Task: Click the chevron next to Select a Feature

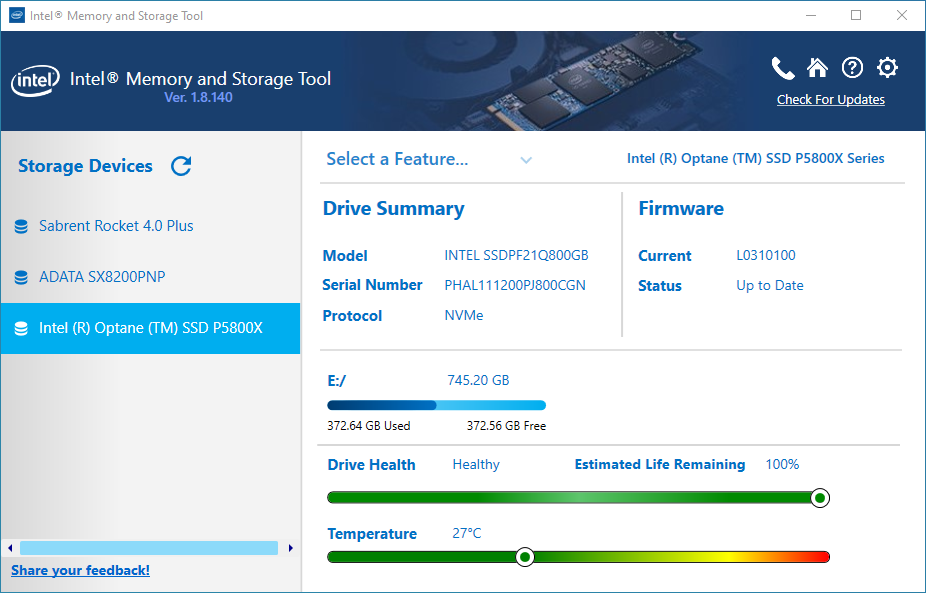Action: (x=526, y=160)
